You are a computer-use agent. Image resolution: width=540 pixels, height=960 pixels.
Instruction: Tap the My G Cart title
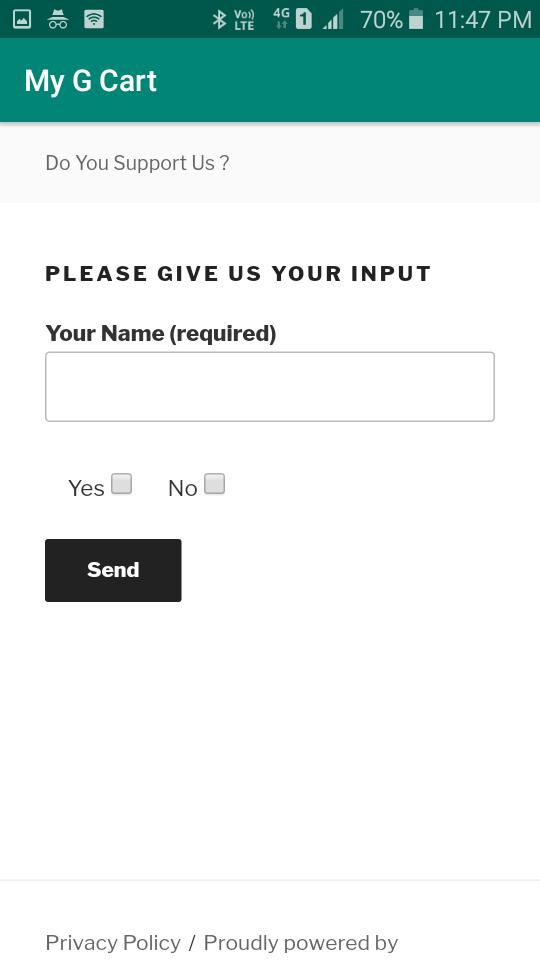(91, 81)
